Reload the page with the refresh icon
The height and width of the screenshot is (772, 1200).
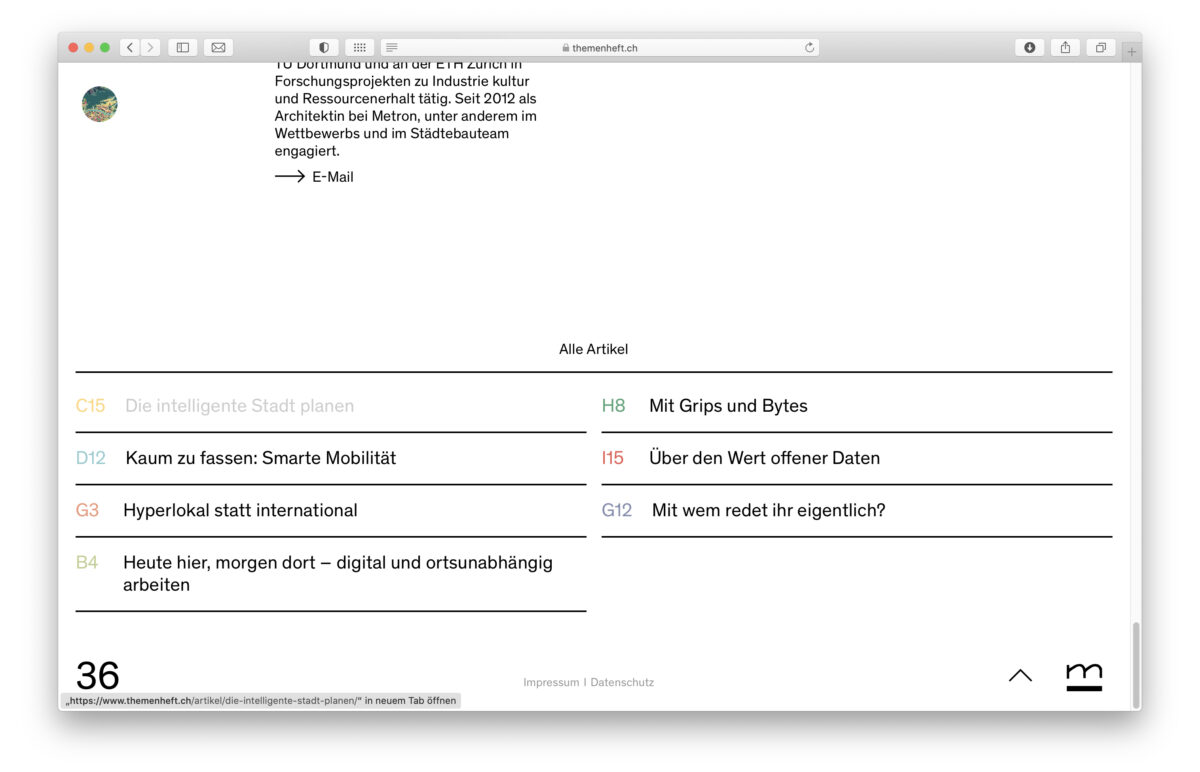(809, 47)
